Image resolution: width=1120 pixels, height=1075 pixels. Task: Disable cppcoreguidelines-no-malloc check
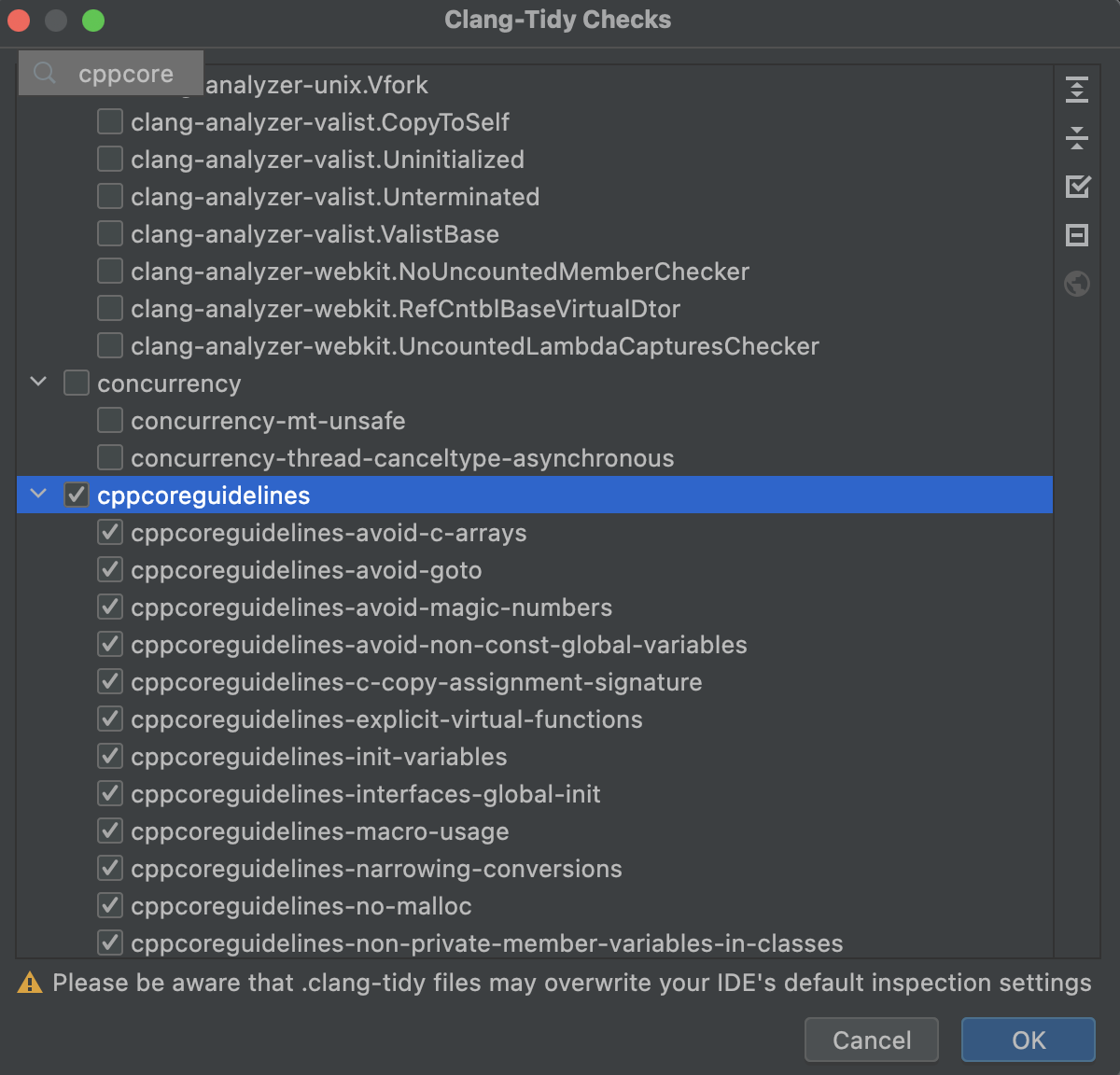(110, 905)
